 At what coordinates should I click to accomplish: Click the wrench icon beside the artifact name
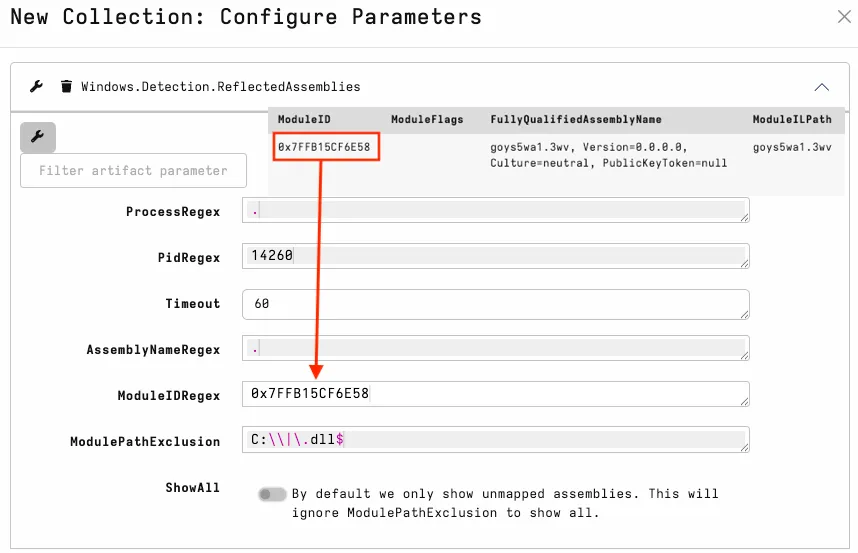pyautogui.click(x=37, y=87)
